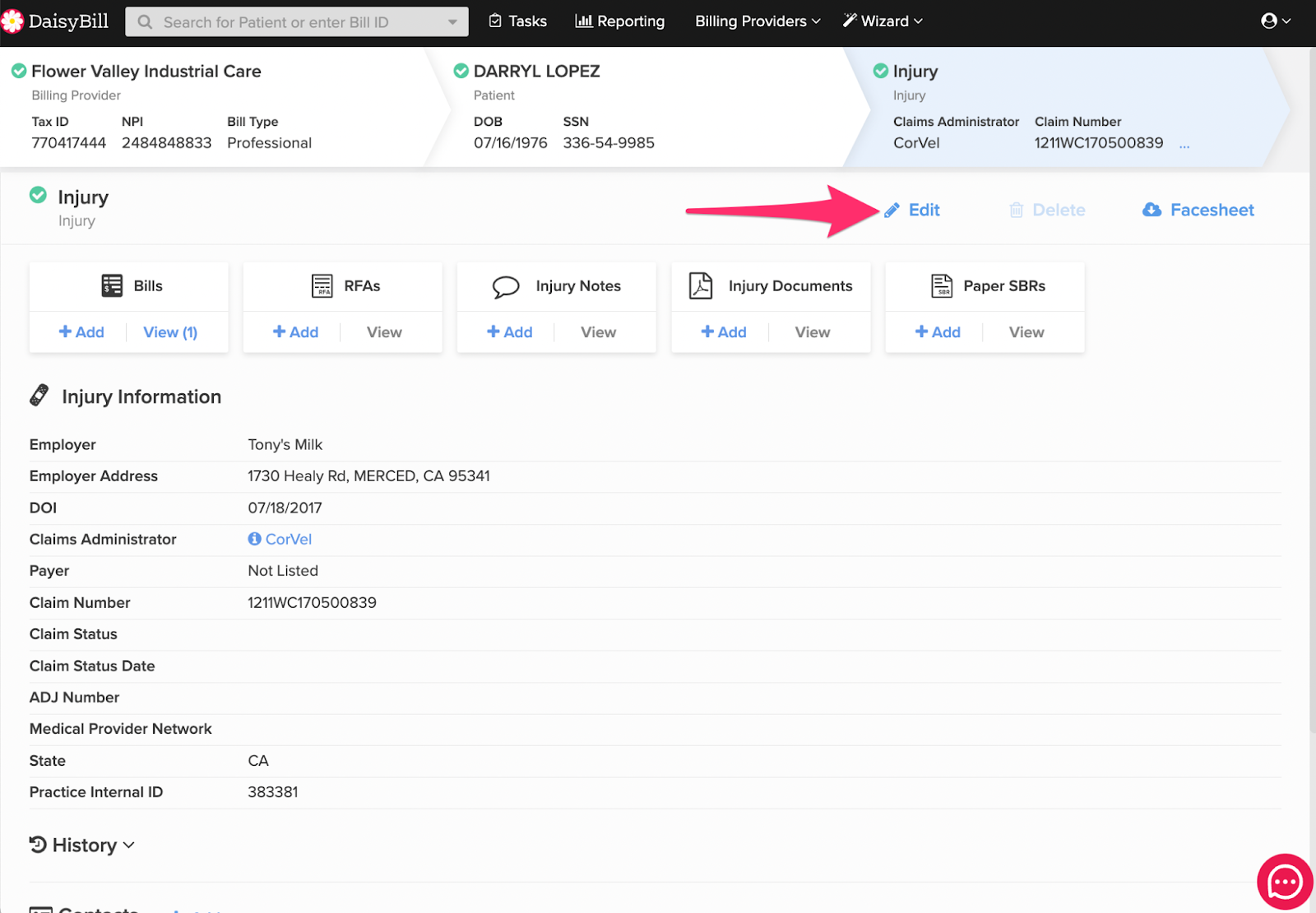This screenshot has width=1316, height=913.
Task: Click the info icon beside CorVel
Action: (254, 539)
